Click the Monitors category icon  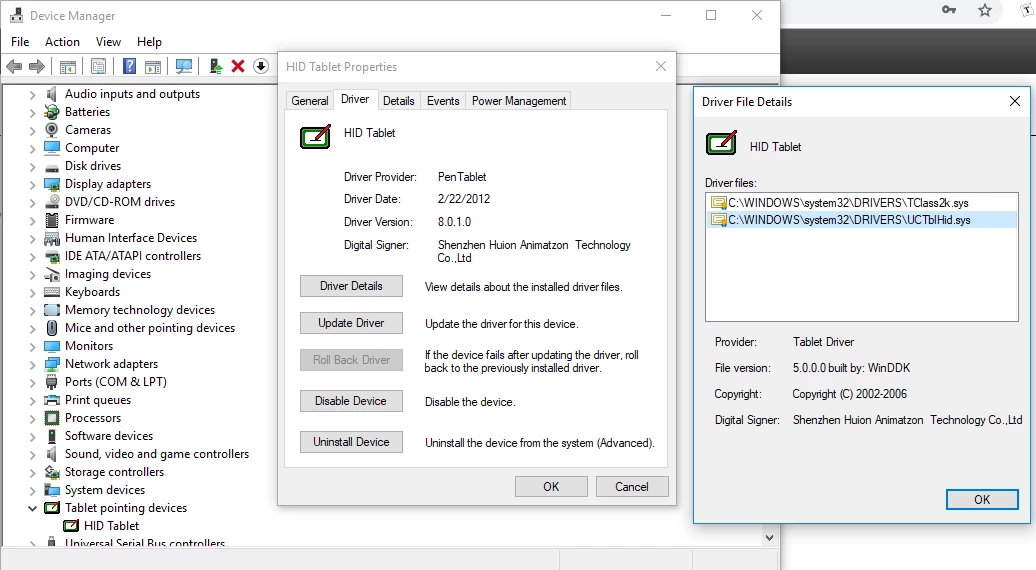coord(52,346)
